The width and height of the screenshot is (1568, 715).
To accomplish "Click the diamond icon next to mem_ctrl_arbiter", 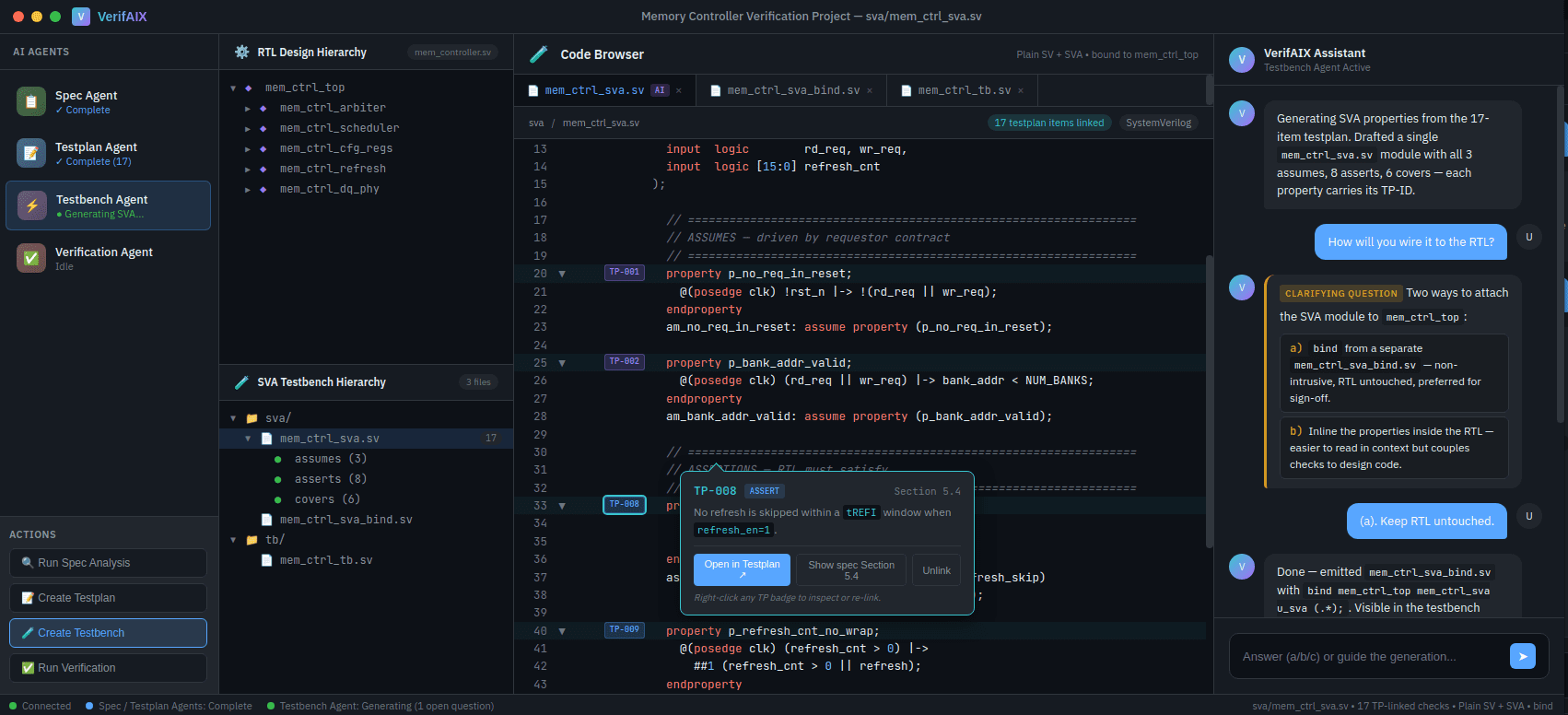I will 263,108.
